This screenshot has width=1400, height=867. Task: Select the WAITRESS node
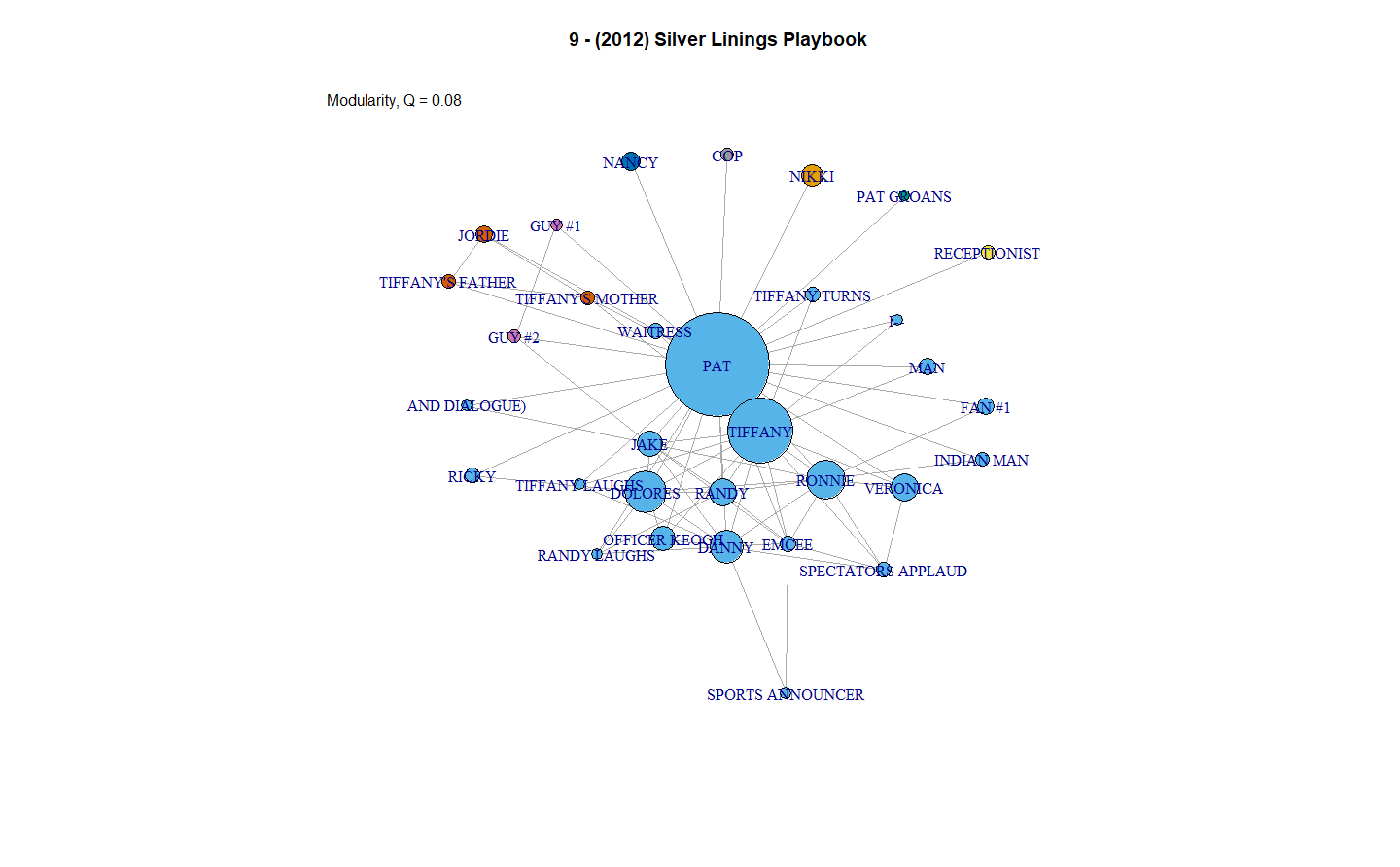coord(656,331)
